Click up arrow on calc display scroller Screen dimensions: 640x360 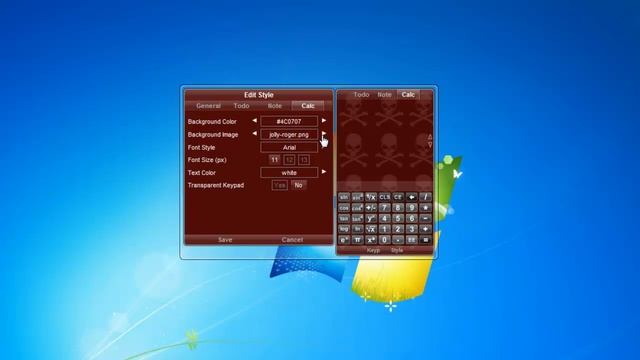430,137
